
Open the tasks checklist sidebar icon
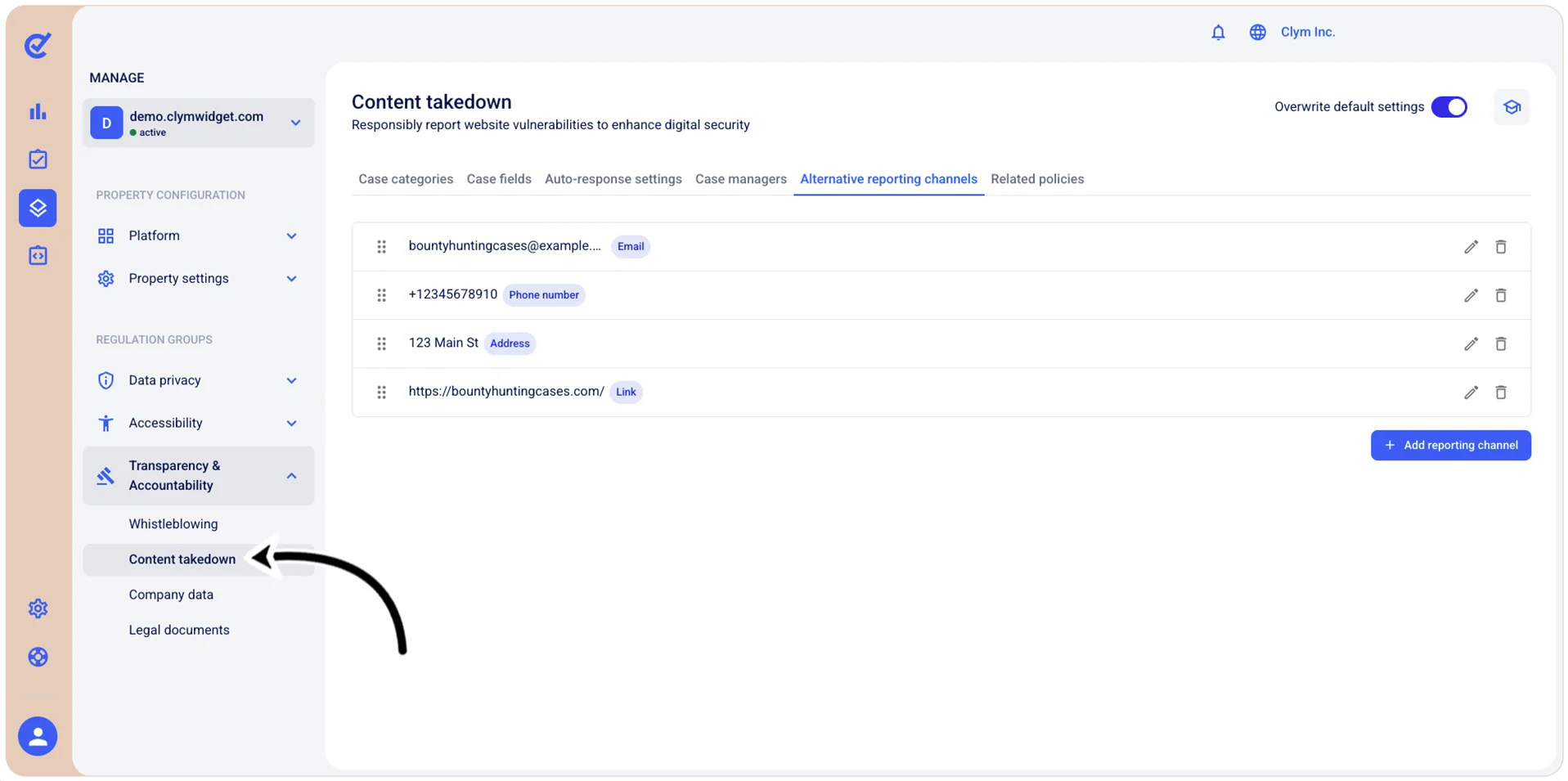(x=38, y=159)
